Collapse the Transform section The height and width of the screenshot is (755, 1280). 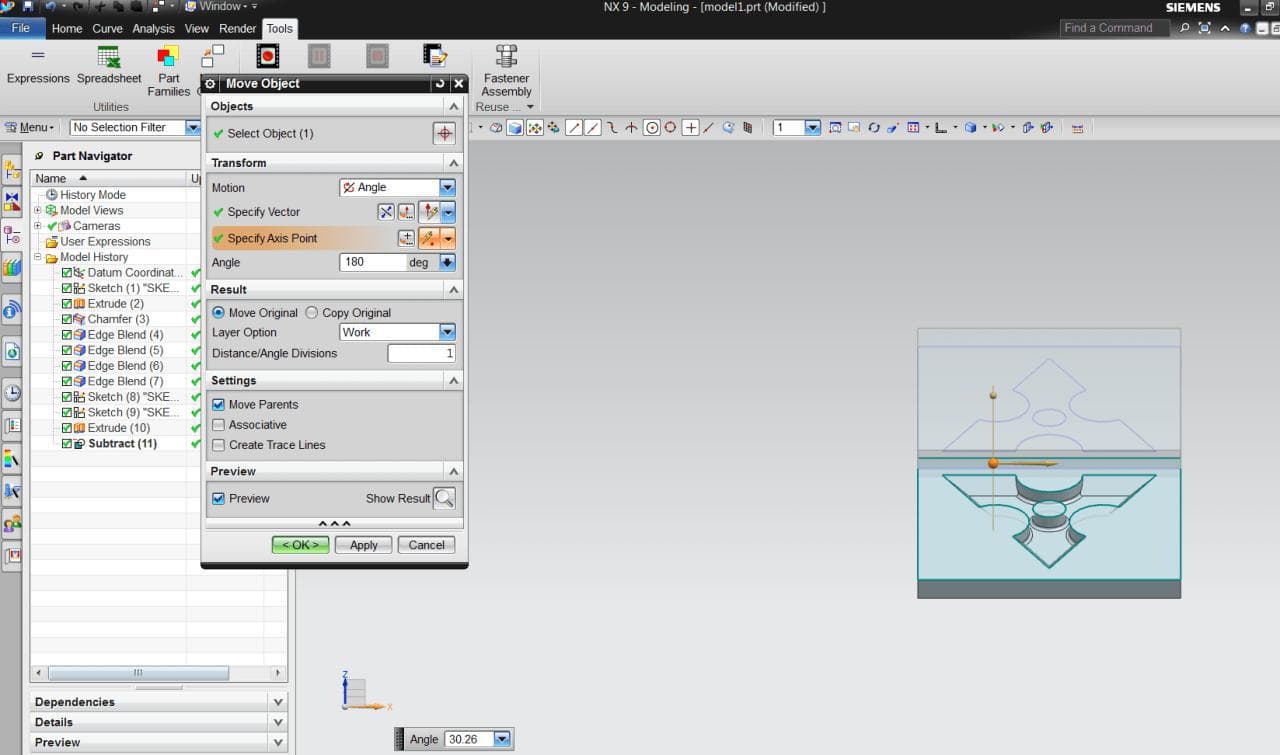[x=454, y=163]
